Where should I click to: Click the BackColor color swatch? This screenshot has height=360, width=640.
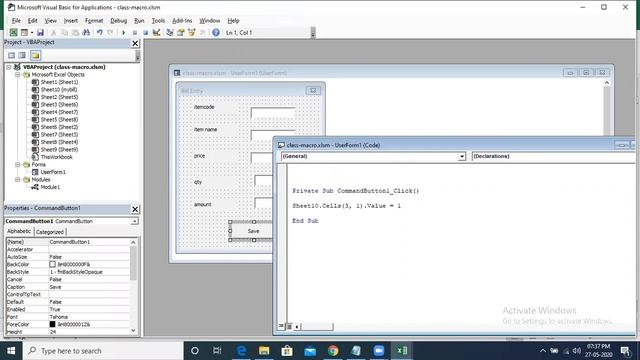click(x=52, y=264)
